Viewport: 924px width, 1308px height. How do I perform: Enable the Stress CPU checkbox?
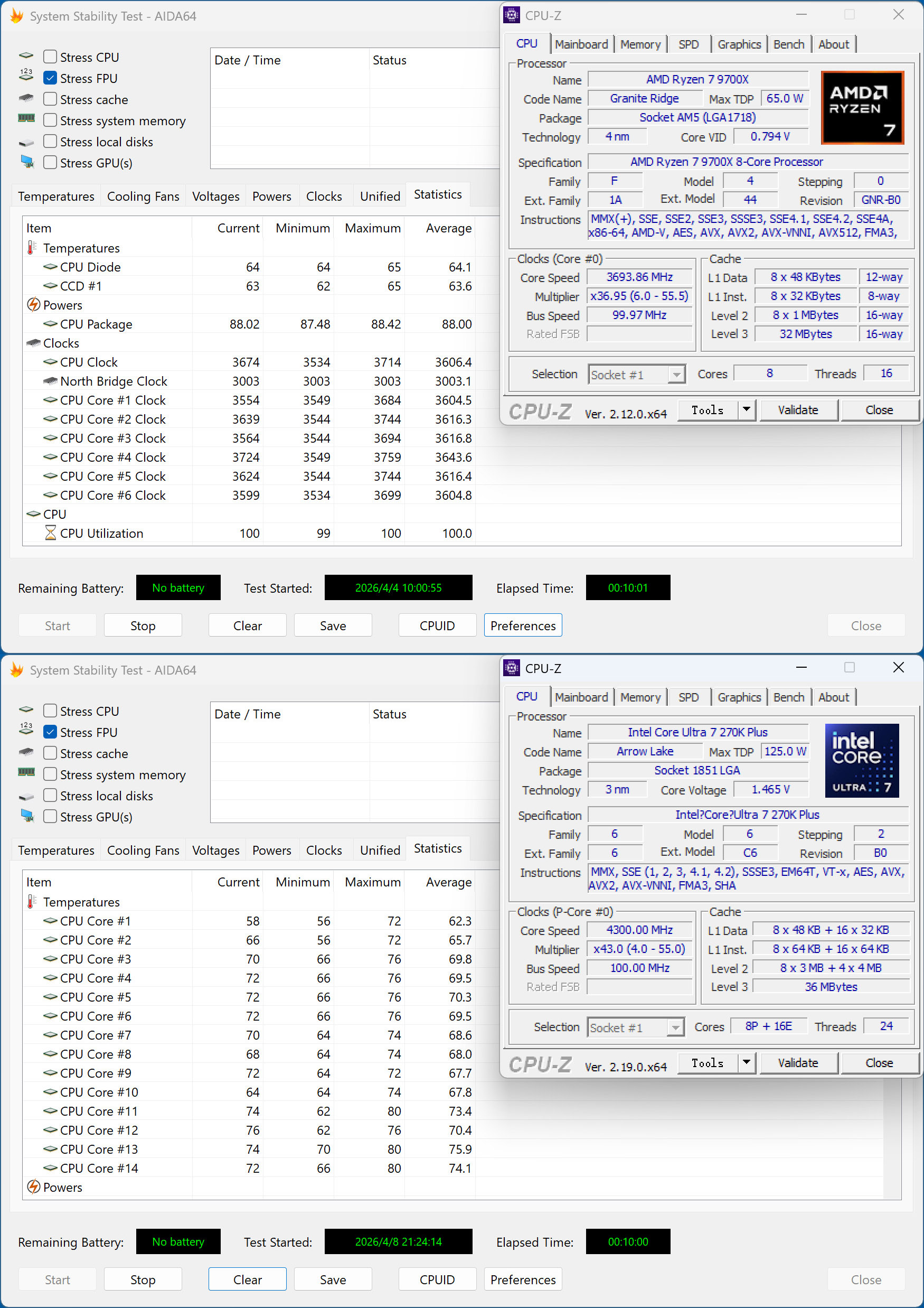click(50, 57)
